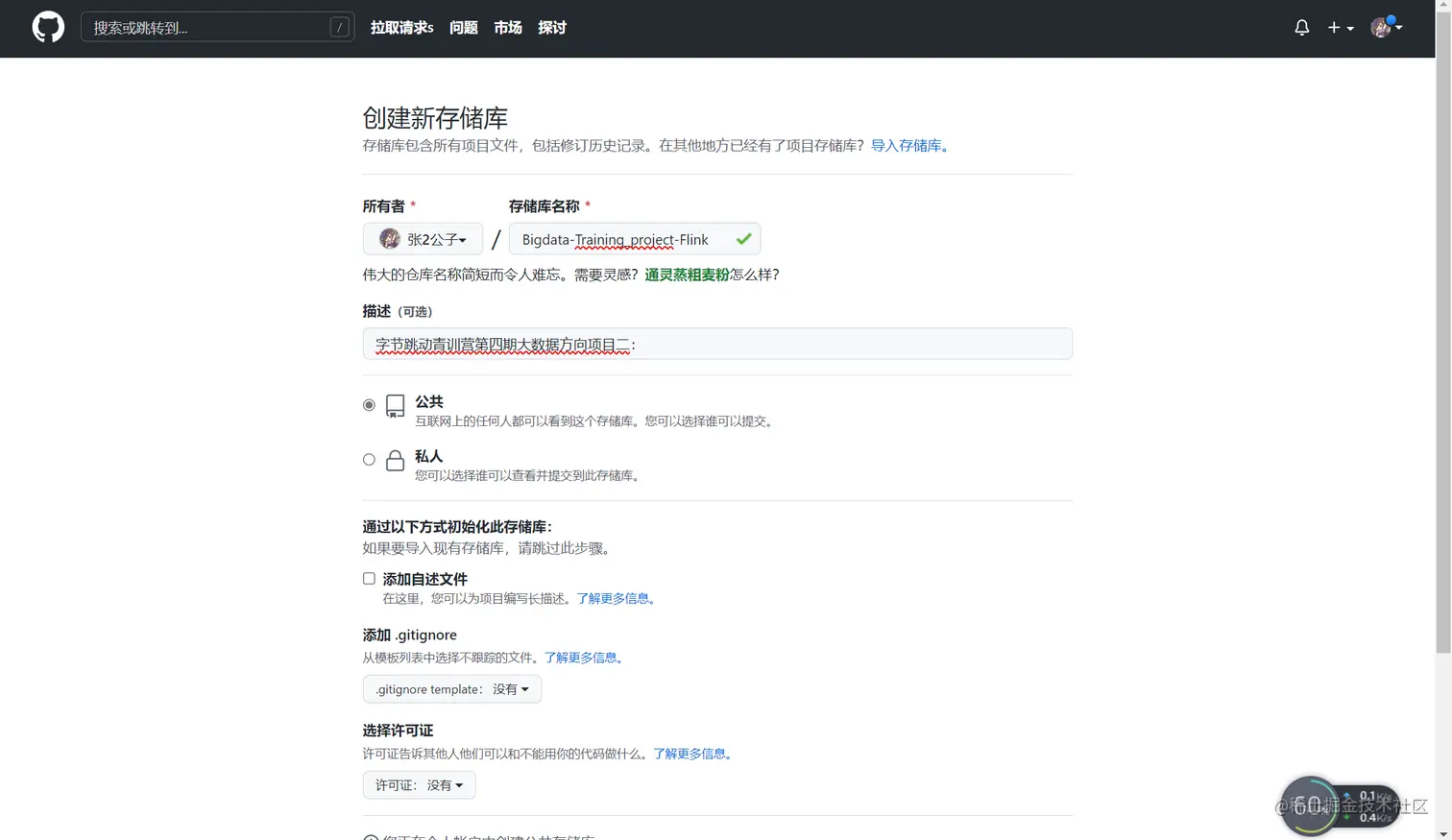Select the 公共 visibility radio button
The image size is (1452, 840).
point(368,404)
